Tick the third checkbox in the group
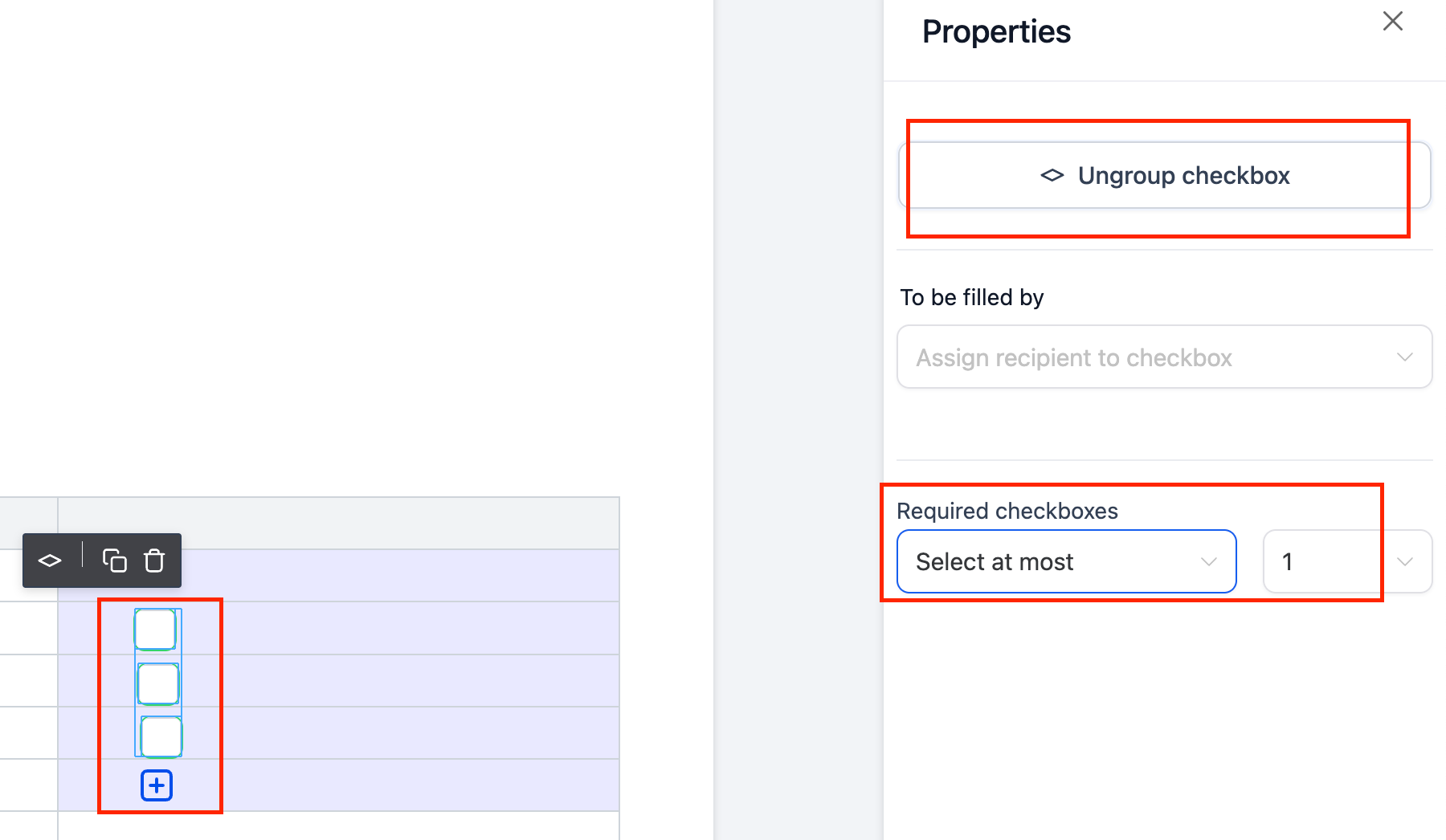This screenshot has width=1446, height=840. pos(161,736)
